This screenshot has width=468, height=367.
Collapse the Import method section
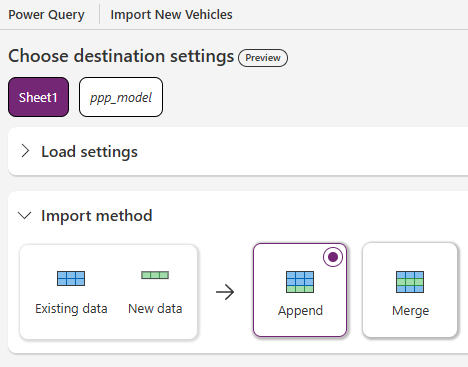tap(25, 215)
